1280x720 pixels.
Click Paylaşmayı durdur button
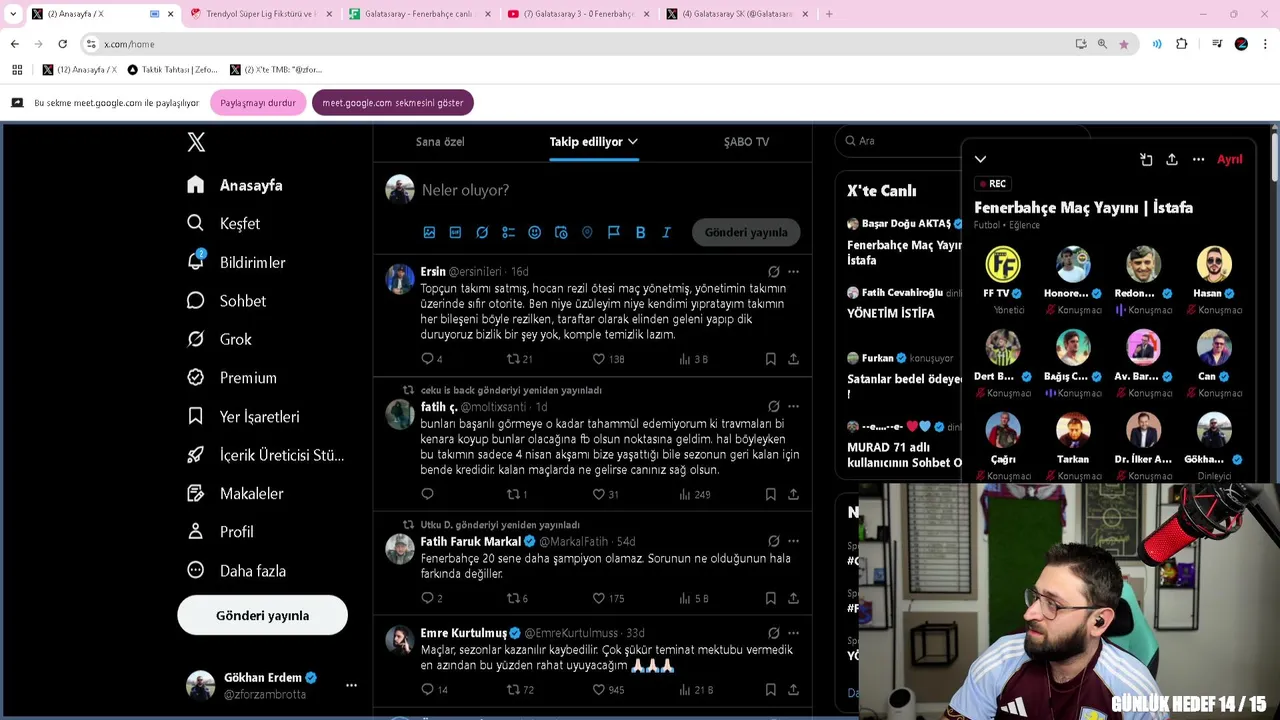coord(258,103)
